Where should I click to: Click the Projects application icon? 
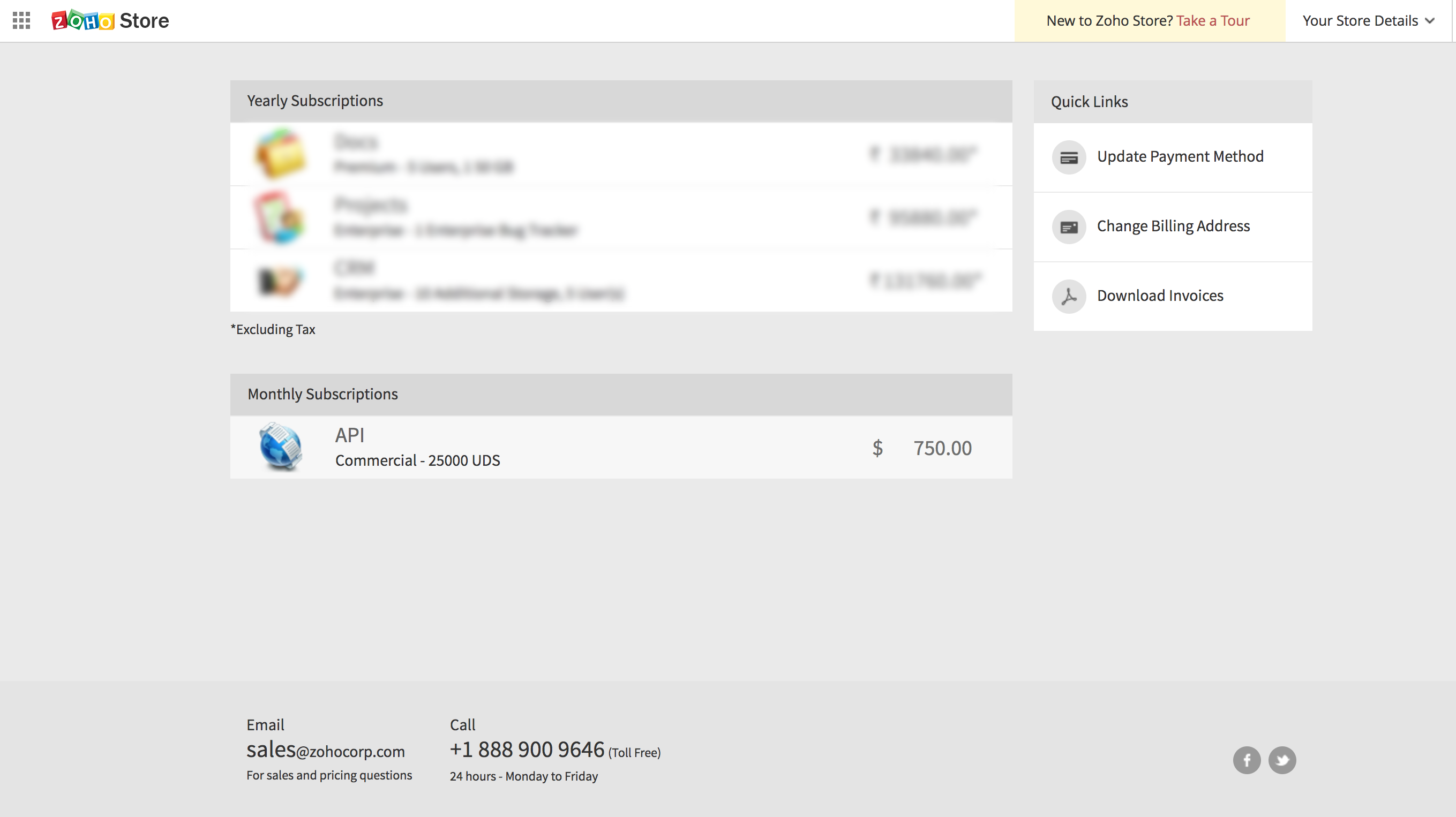pos(280,218)
